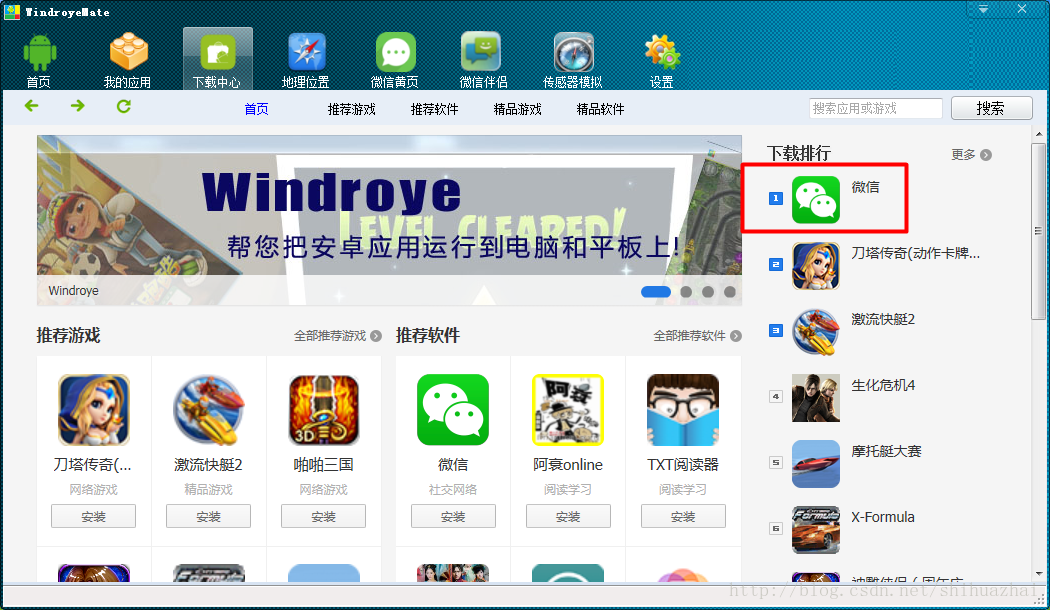Open TXT阅读器 app icon

pyautogui.click(x=683, y=410)
